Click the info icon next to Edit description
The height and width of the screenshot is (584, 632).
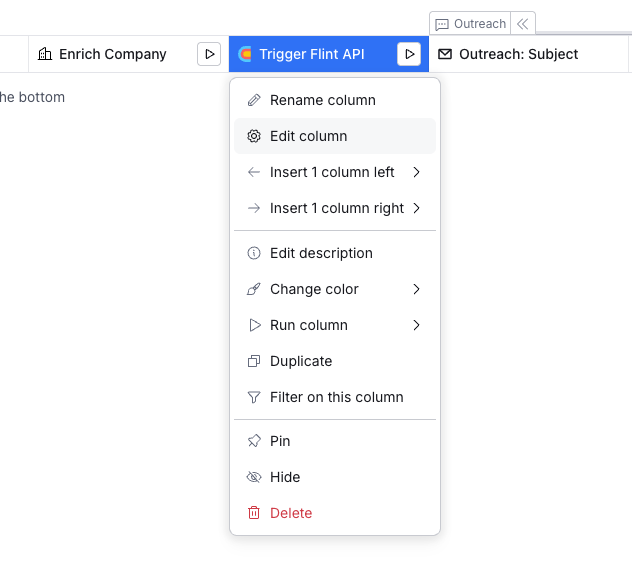point(254,253)
